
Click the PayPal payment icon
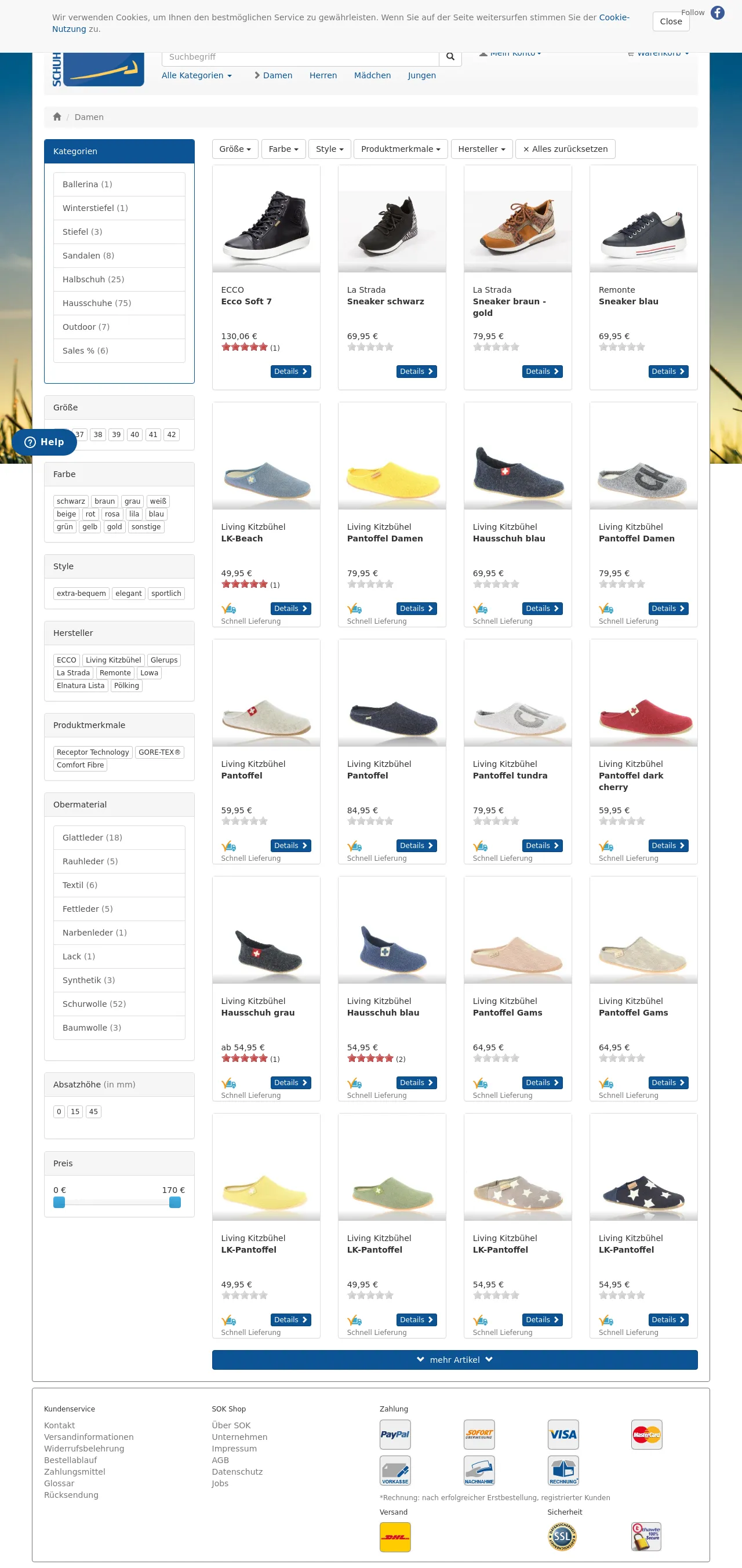click(395, 1434)
